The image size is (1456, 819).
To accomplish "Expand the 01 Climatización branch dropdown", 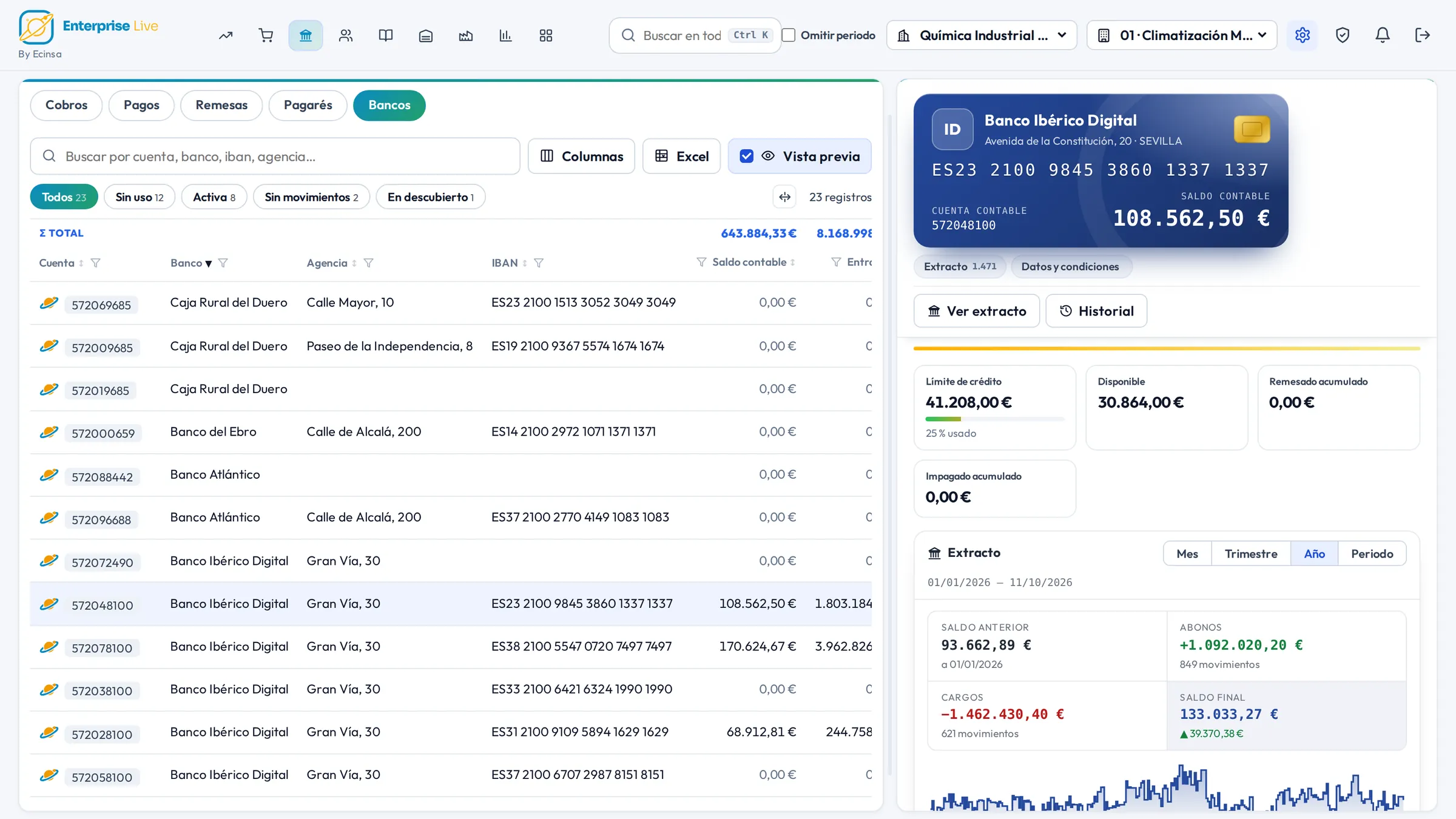I will (1182, 35).
